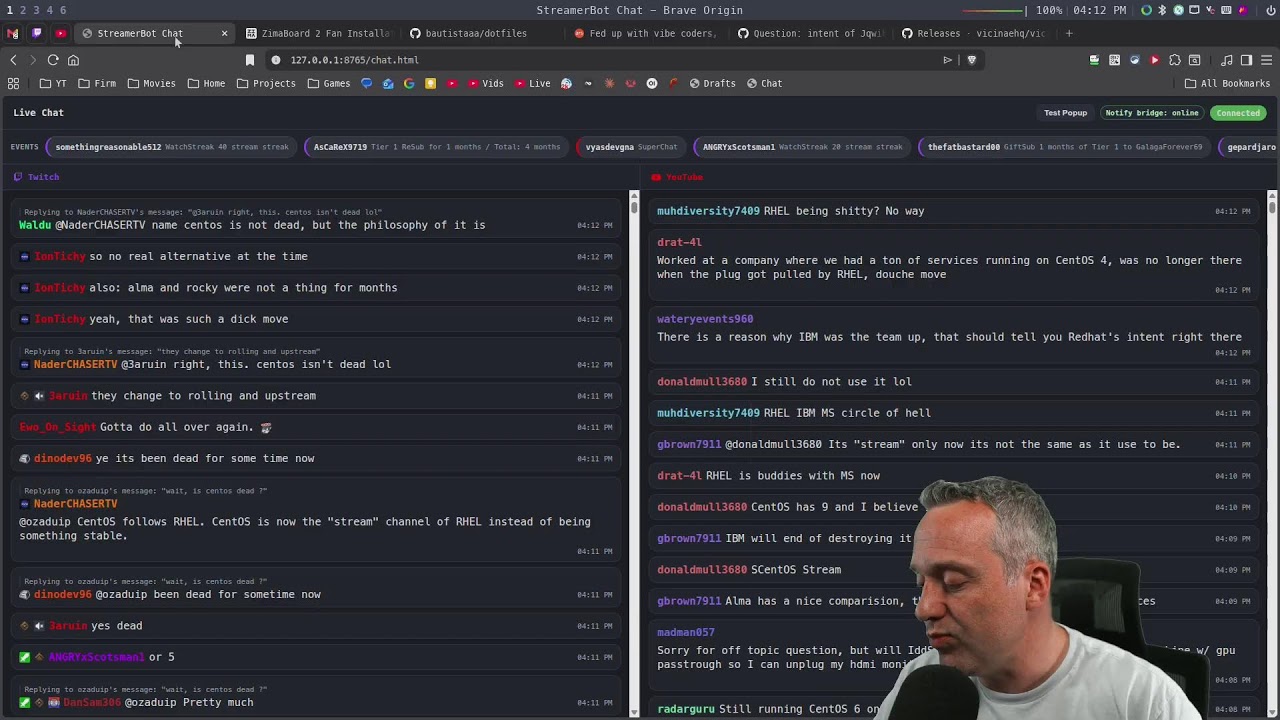Image resolution: width=1280 pixels, height=720 pixels.
Task: Open the YT bookmarks folder
Action: point(53,83)
